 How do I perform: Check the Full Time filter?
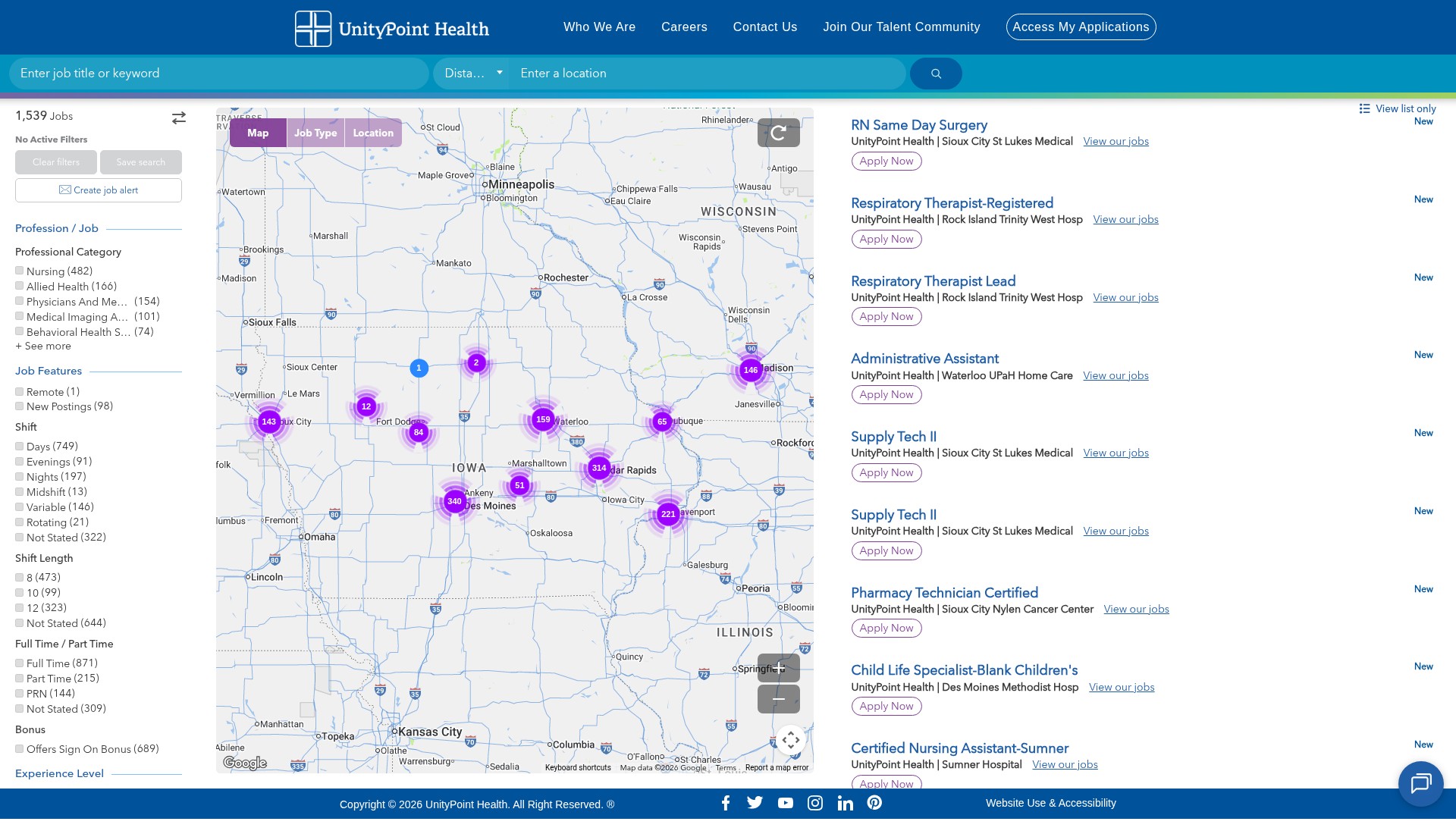[x=20, y=663]
